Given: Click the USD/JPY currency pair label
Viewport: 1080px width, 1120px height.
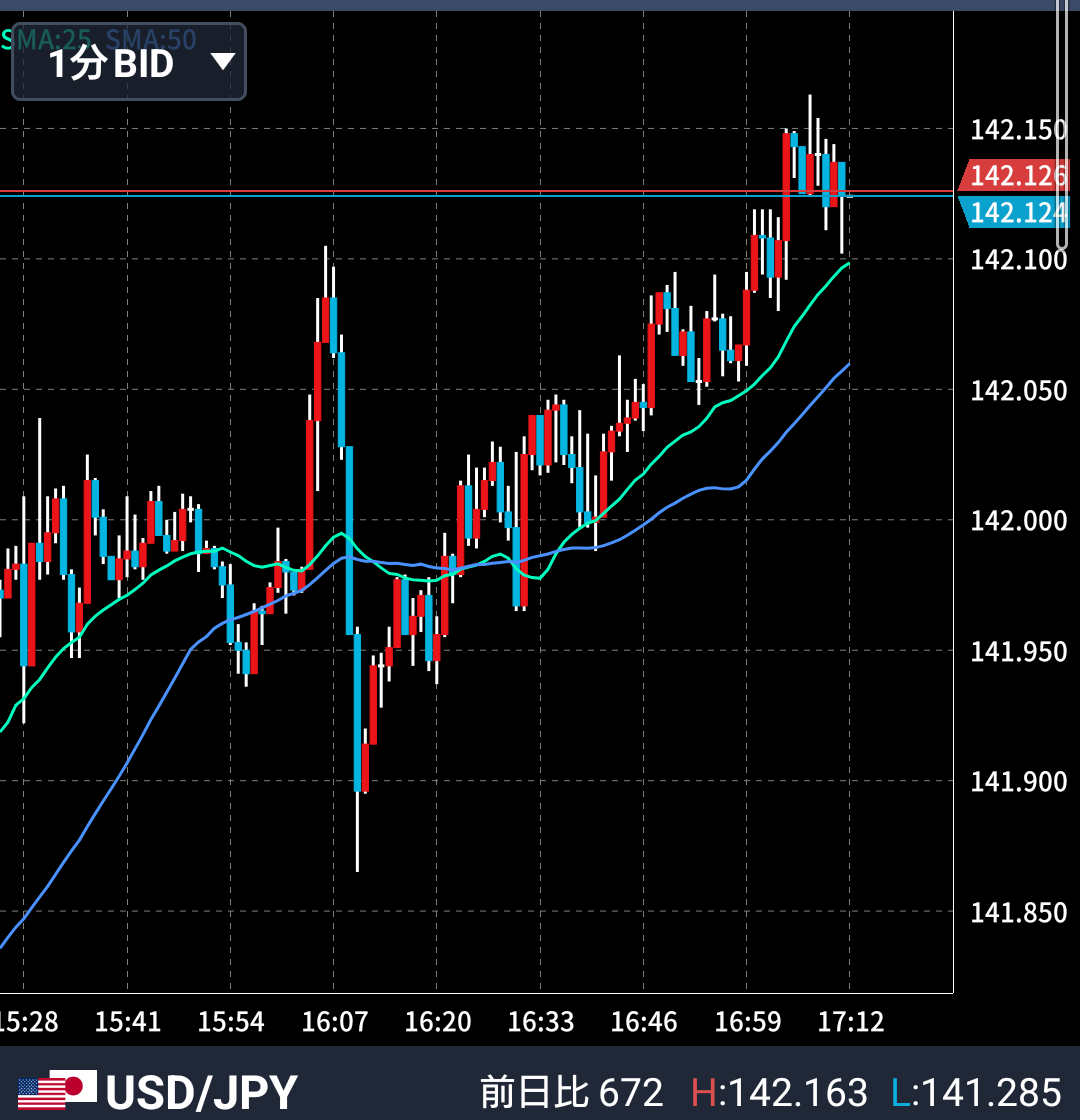Looking at the screenshot, I should tap(201, 1091).
